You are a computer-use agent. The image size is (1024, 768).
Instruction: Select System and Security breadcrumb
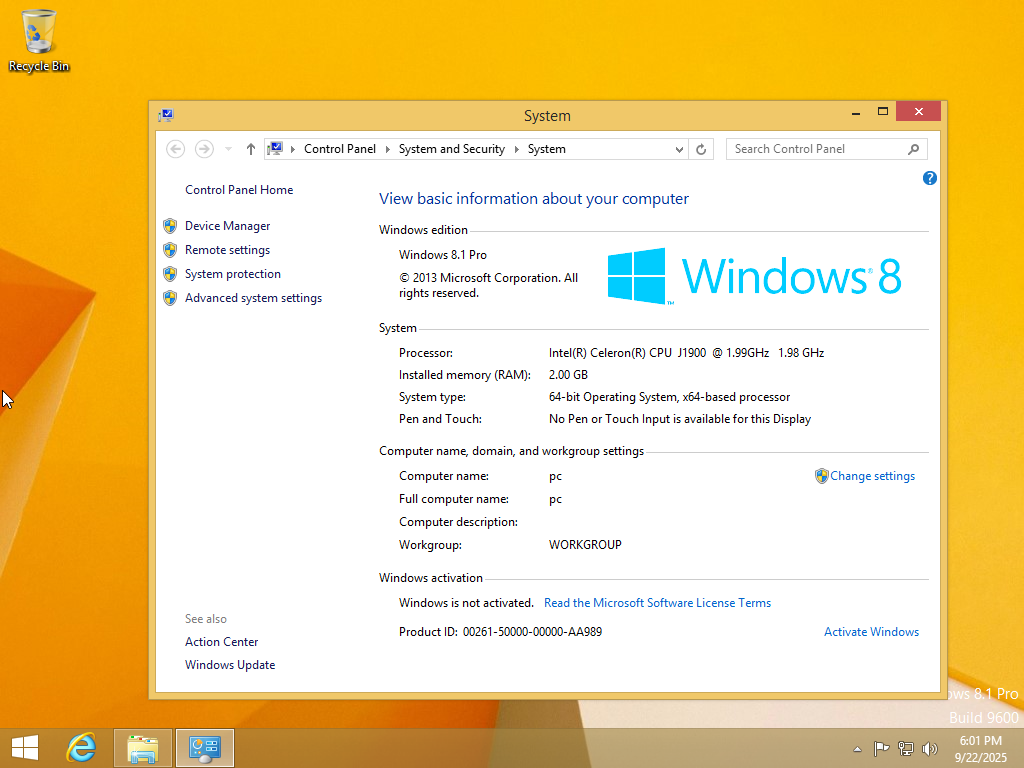pos(451,149)
